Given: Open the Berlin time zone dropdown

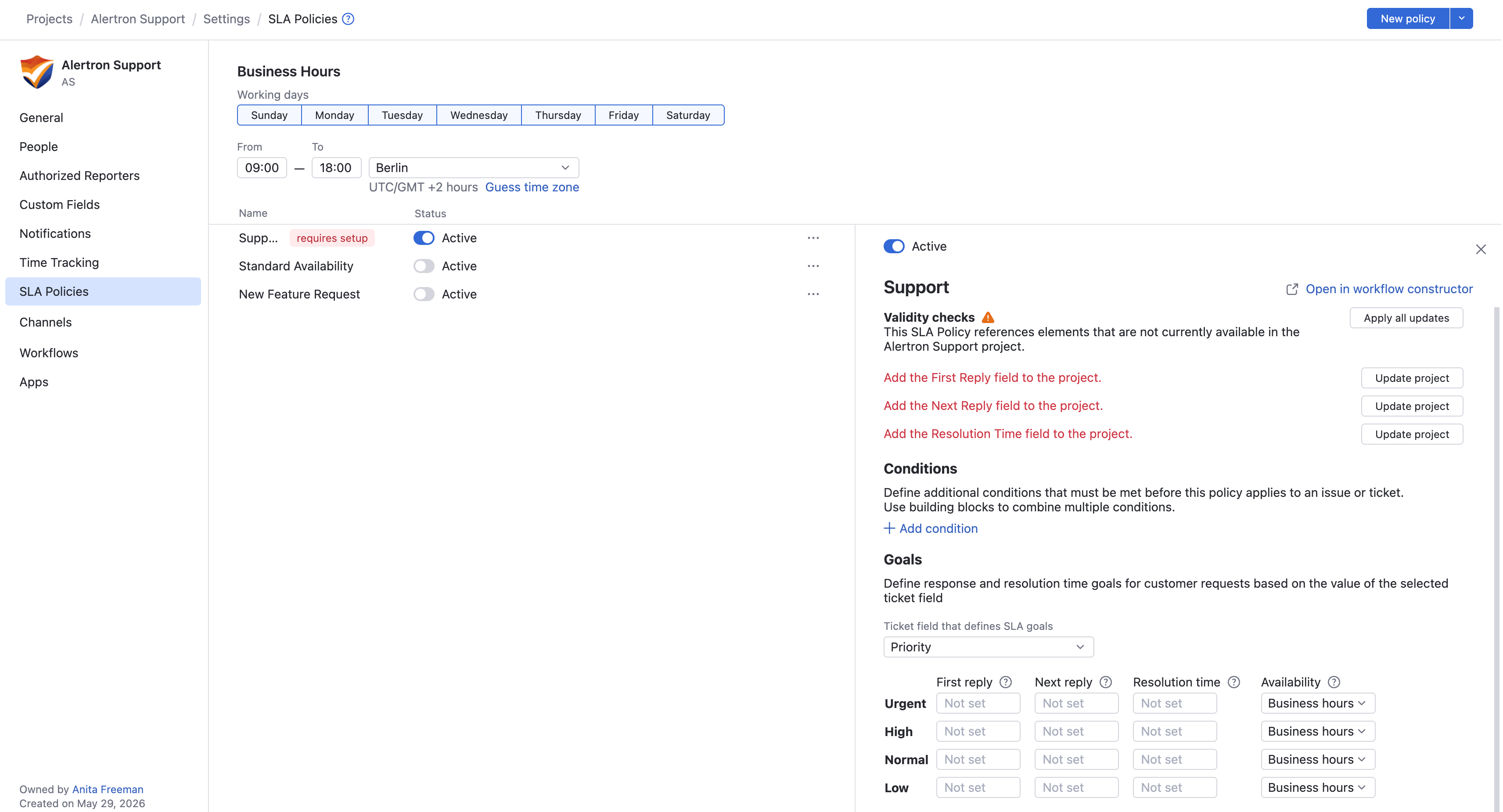Looking at the screenshot, I should [474, 167].
